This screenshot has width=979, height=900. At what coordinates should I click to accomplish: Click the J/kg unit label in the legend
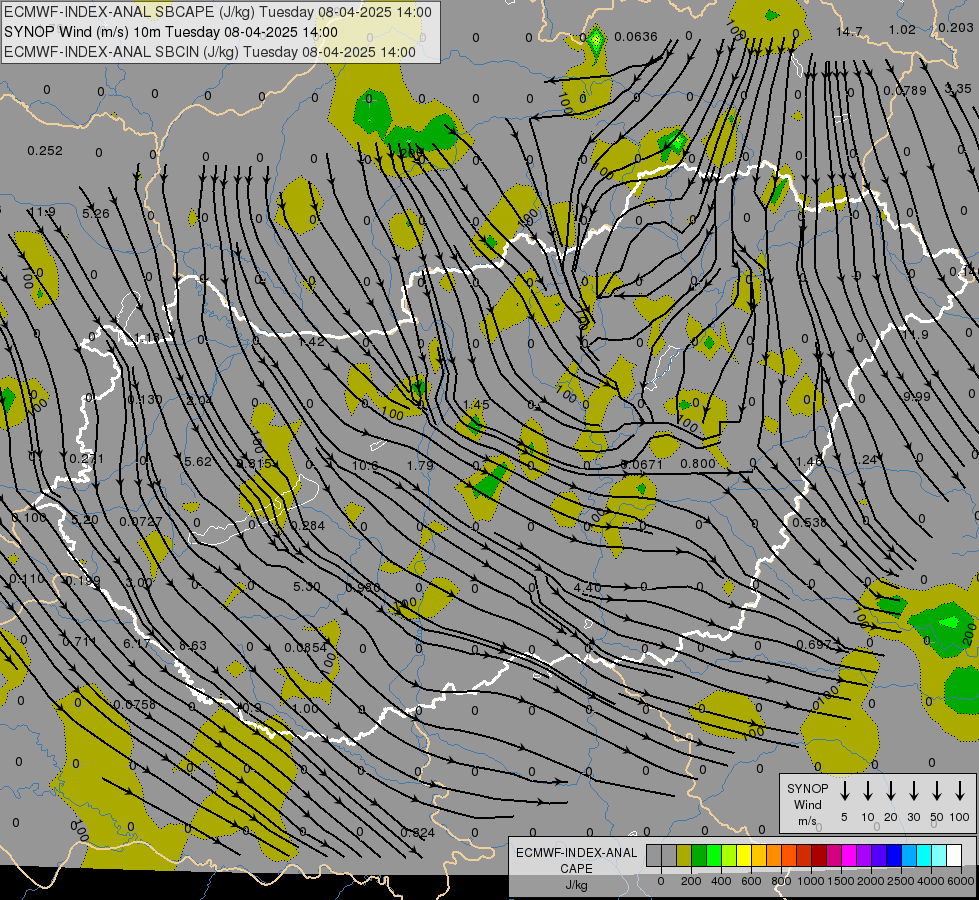pyautogui.click(x=576, y=885)
